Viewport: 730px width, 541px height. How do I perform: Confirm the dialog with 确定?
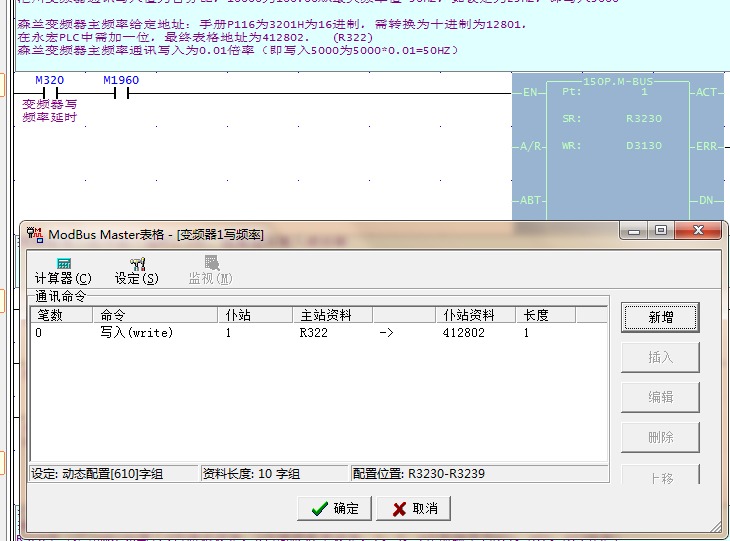335,508
